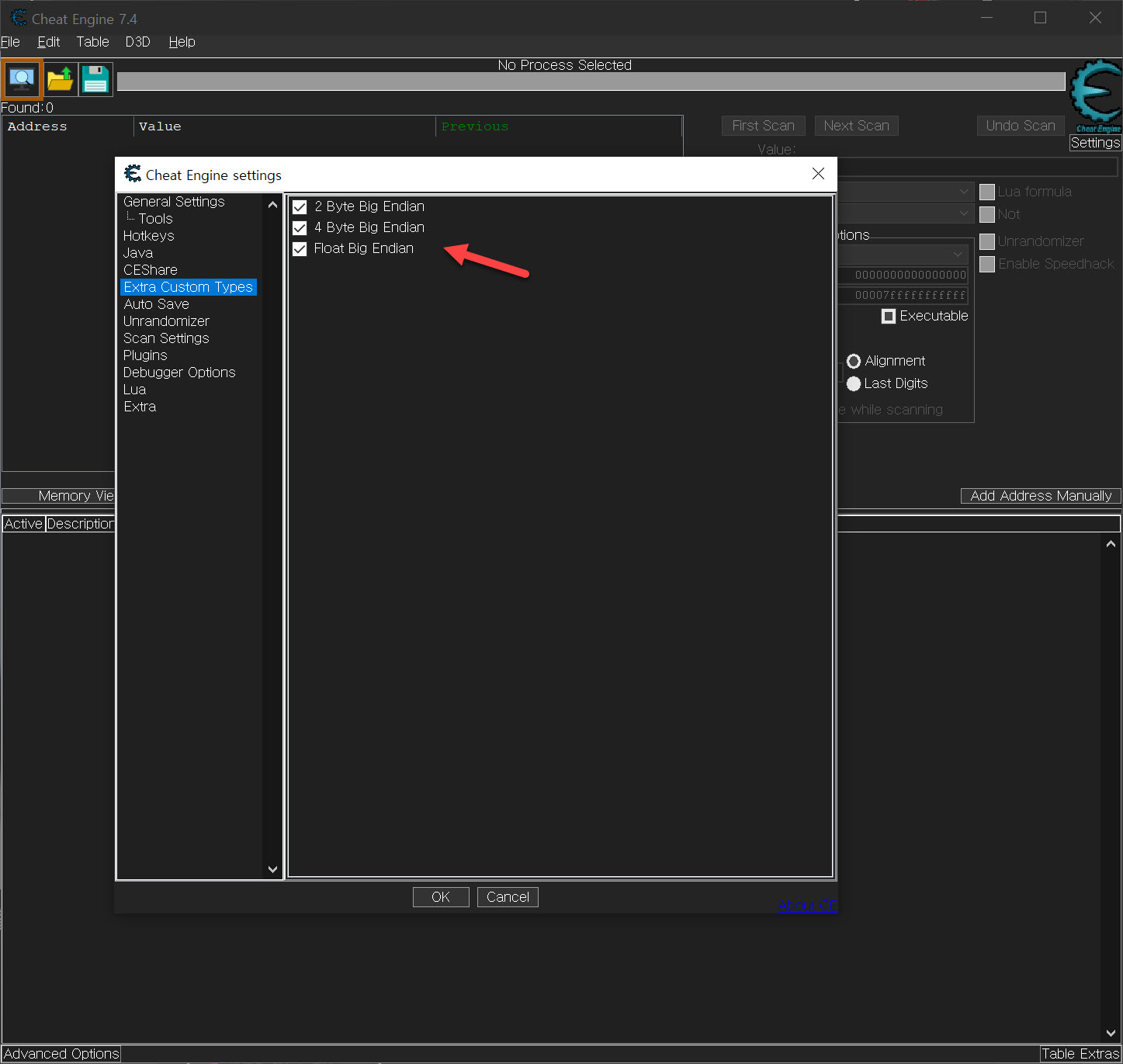Click the About CE link

(807, 906)
